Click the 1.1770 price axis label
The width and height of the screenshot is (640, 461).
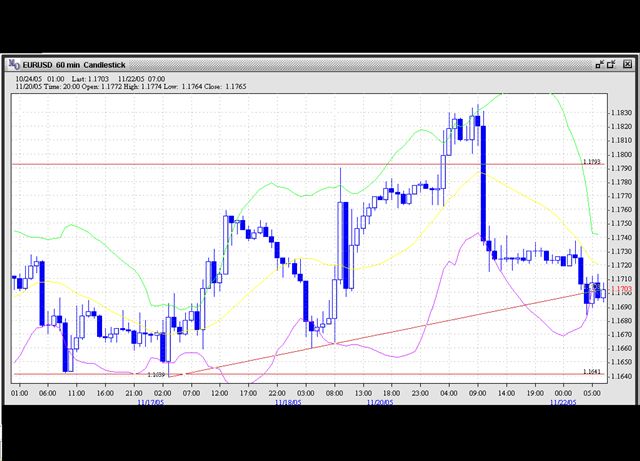620,196
